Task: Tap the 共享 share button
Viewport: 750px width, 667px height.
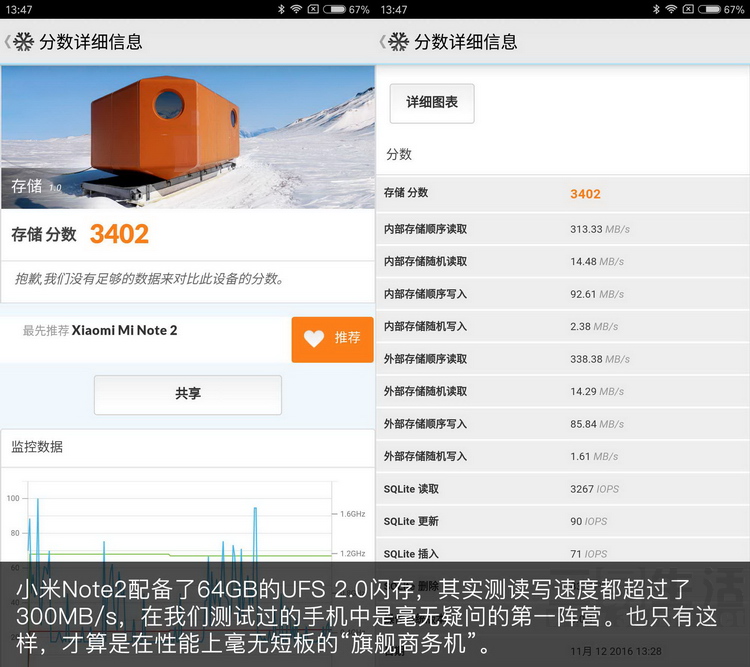Action: pyautogui.click(x=188, y=395)
